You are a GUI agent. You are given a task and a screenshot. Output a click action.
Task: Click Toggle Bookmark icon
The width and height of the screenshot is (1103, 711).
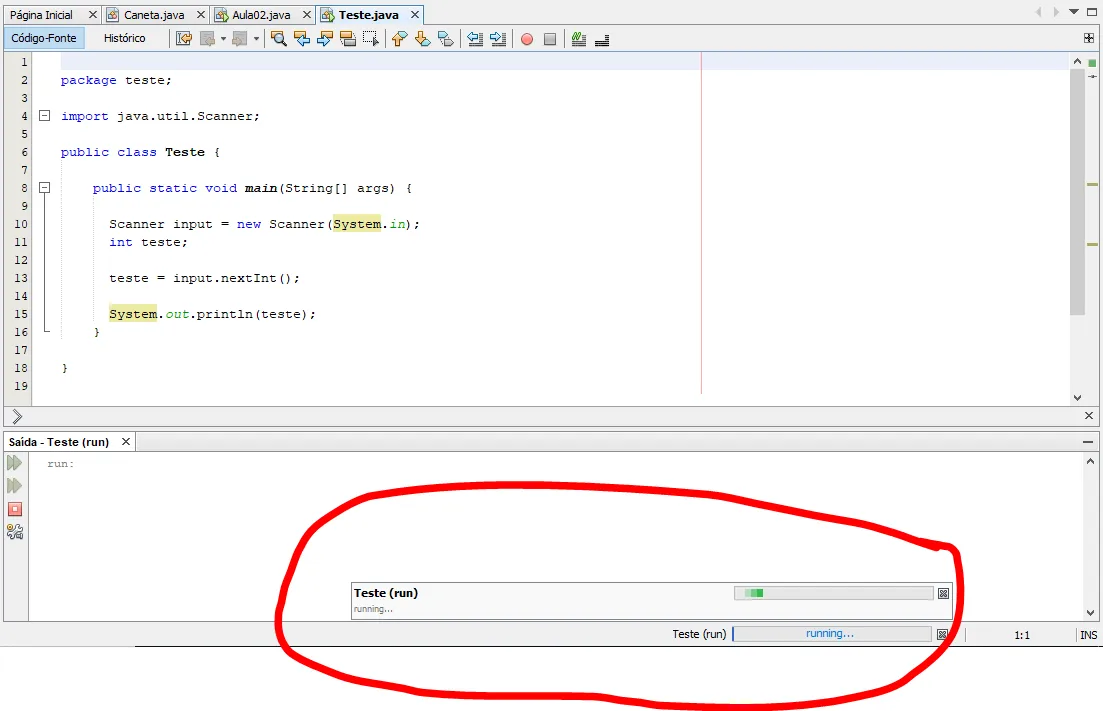pos(446,39)
